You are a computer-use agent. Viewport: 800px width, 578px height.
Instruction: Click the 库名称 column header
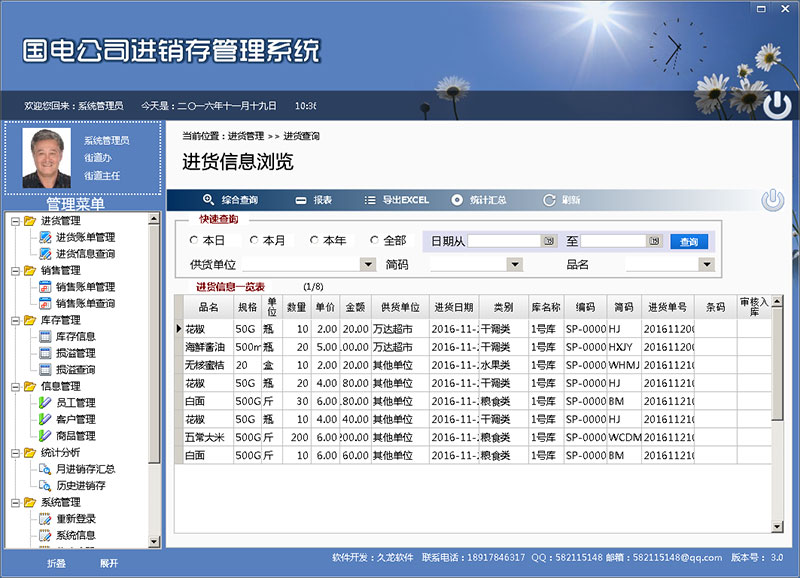point(546,307)
